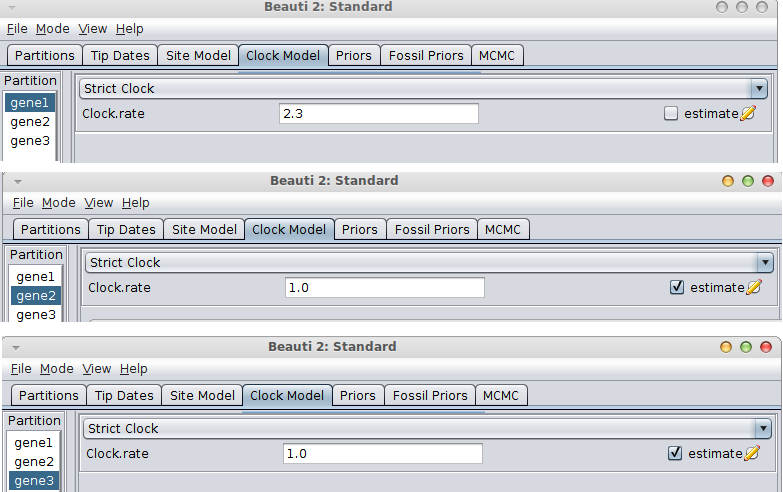The image size is (783, 492).
Task: Open Strict Clock dropdown in middle window
Action: click(429, 262)
